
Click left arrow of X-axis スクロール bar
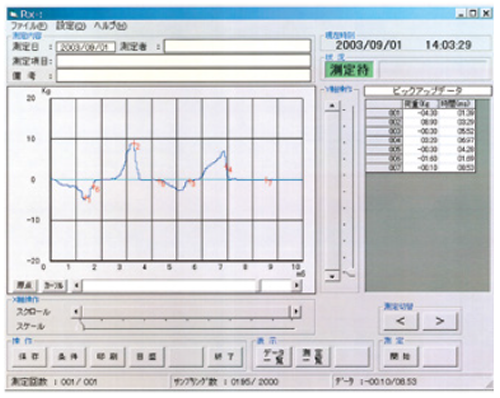point(76,312)
